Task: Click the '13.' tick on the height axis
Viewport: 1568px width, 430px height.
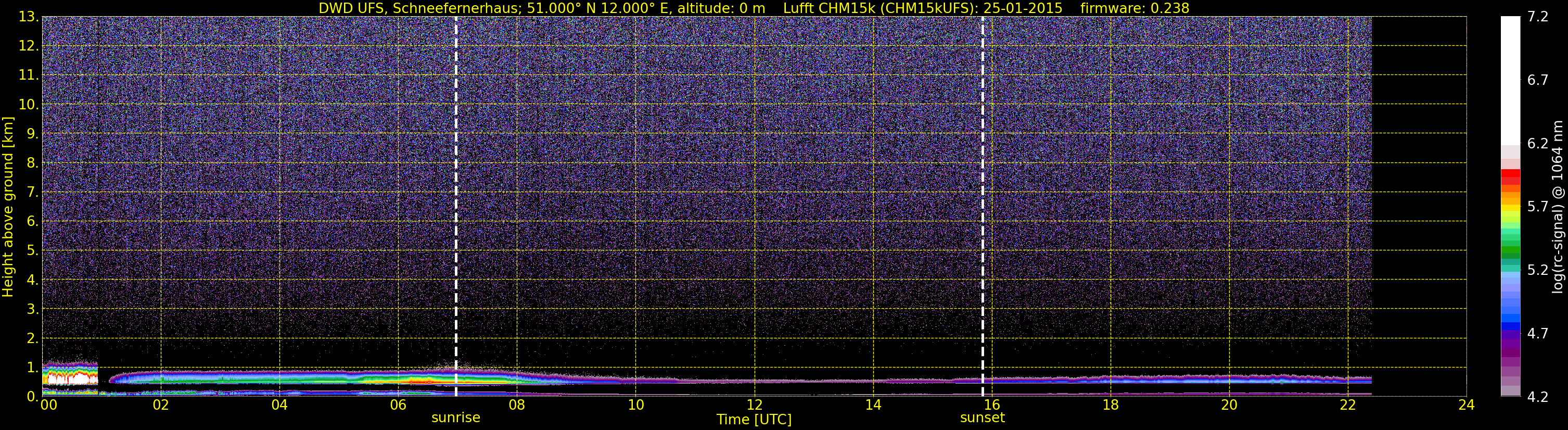Action: (29, 17)
